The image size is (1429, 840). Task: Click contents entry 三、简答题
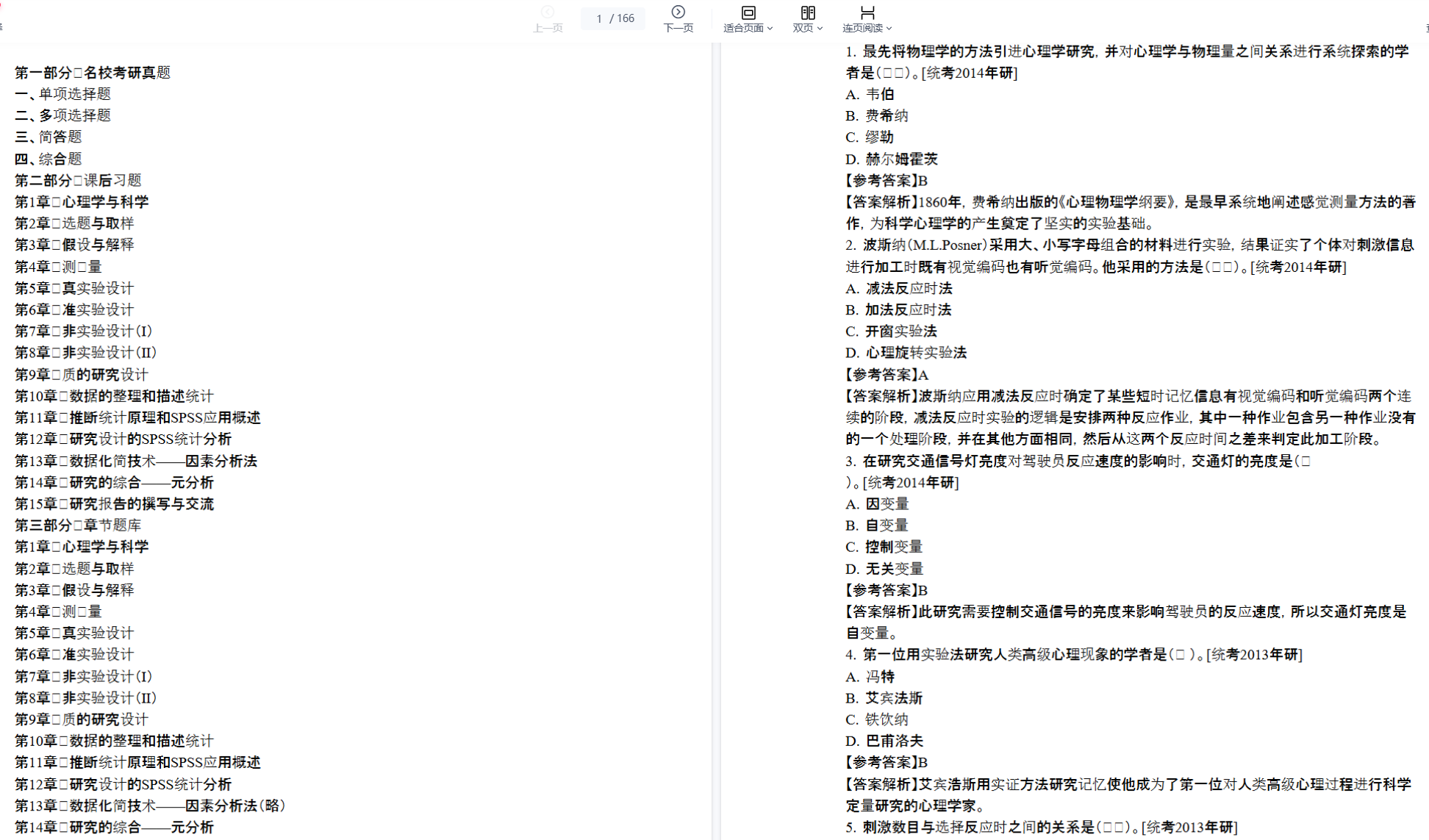point(49,137)
